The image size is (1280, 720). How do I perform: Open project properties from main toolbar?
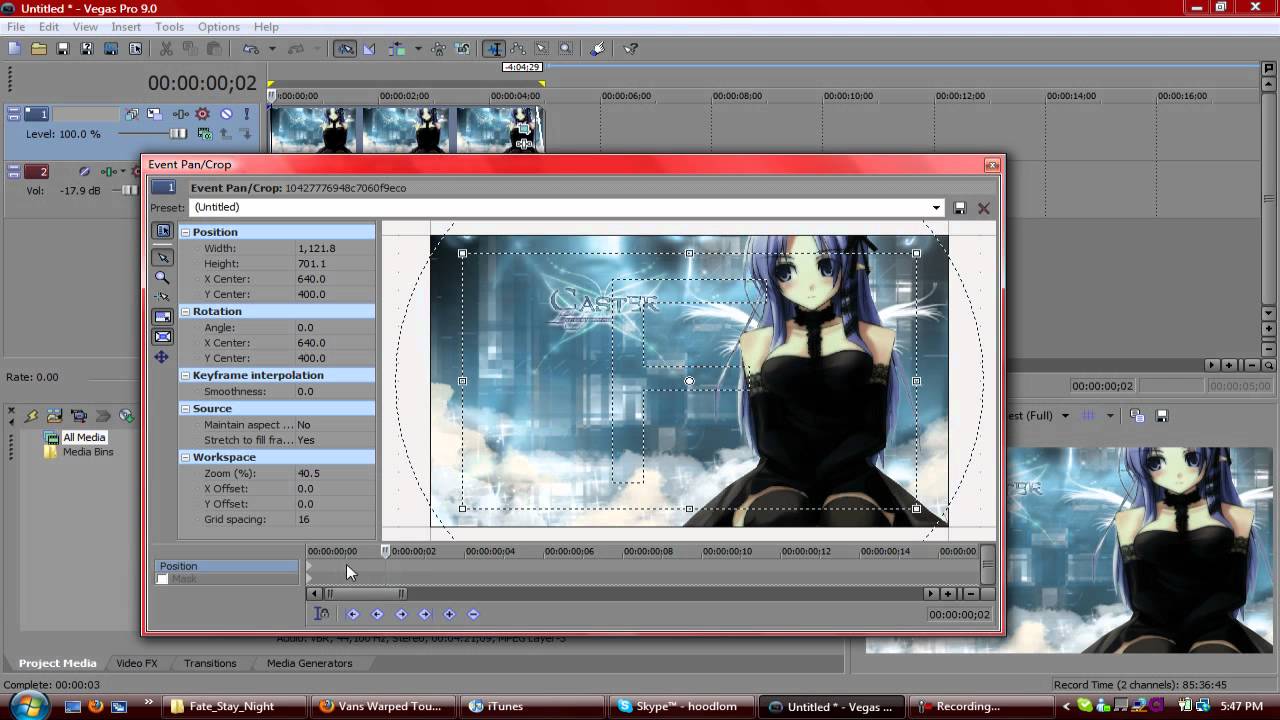tap(135, 48)
